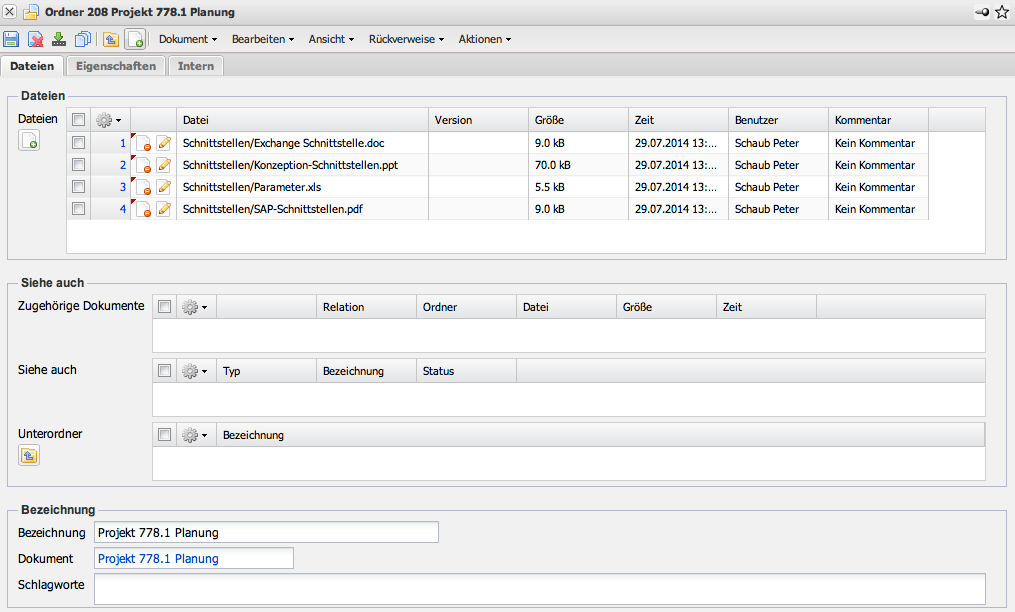Tick checkbox for Konzeption-Schnittstellen.ppt row
The image size is (1015, 612).
click(x=78, y=165)
